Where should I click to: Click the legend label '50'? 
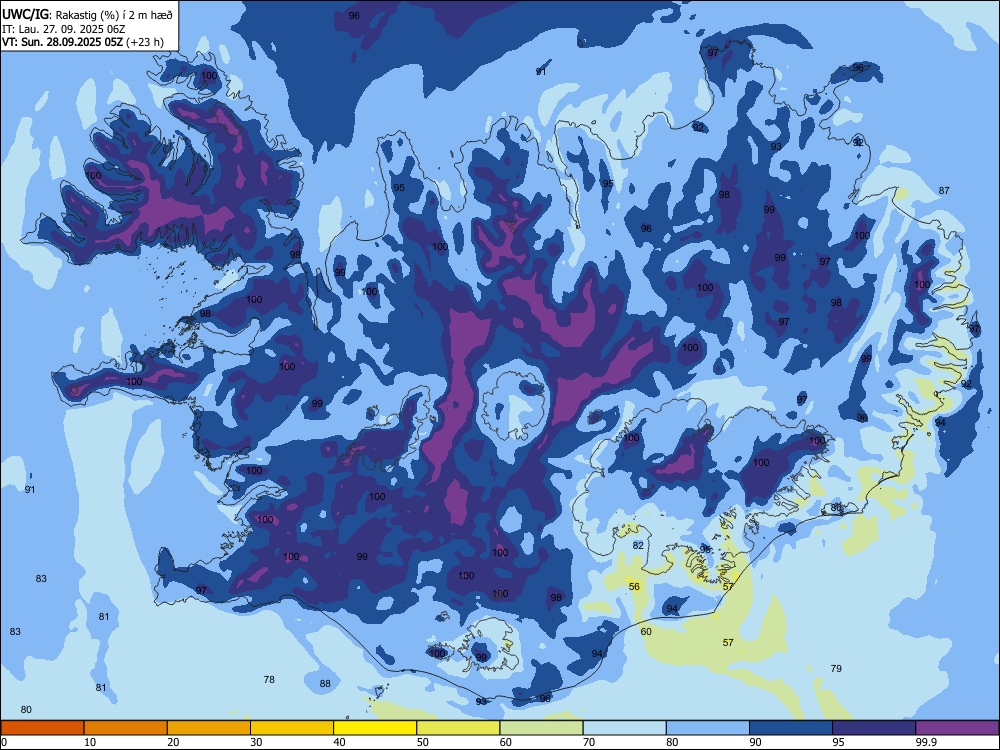click(x=423, y=742)
